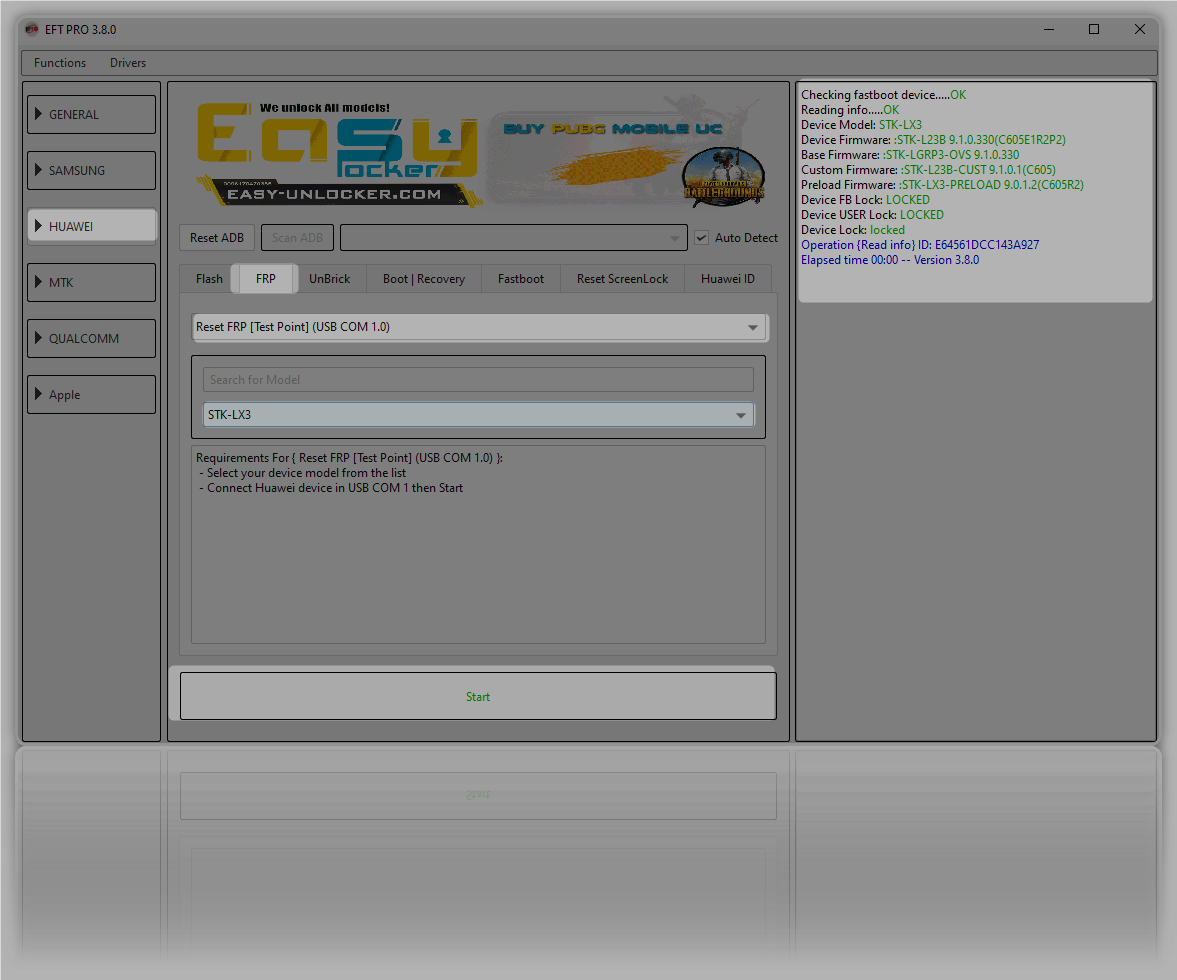Maximize the EFT PRO window
1177x980 pixels.
click(1094, 29)
